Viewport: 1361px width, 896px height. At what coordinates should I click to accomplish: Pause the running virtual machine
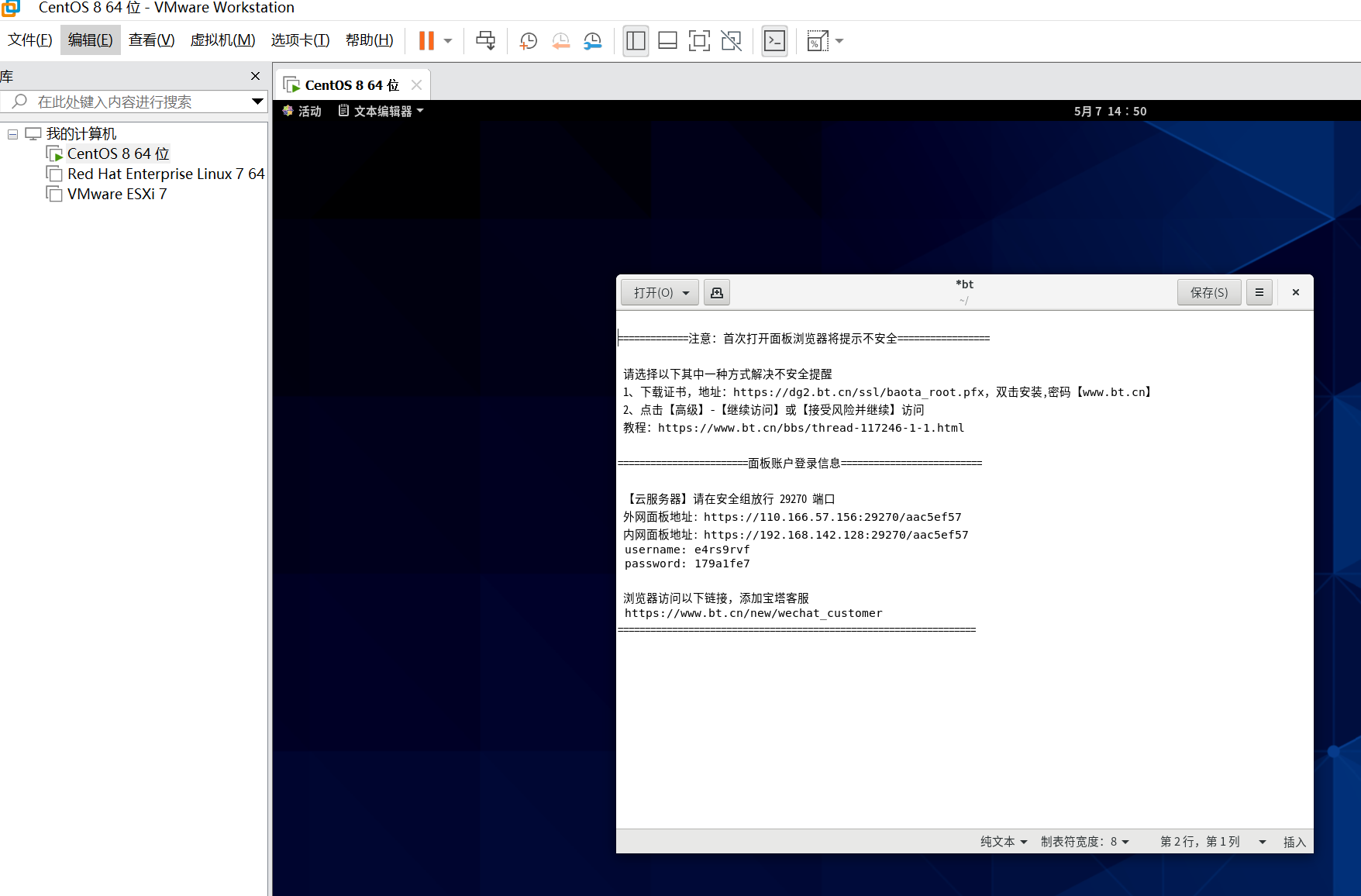coord(426,41)
